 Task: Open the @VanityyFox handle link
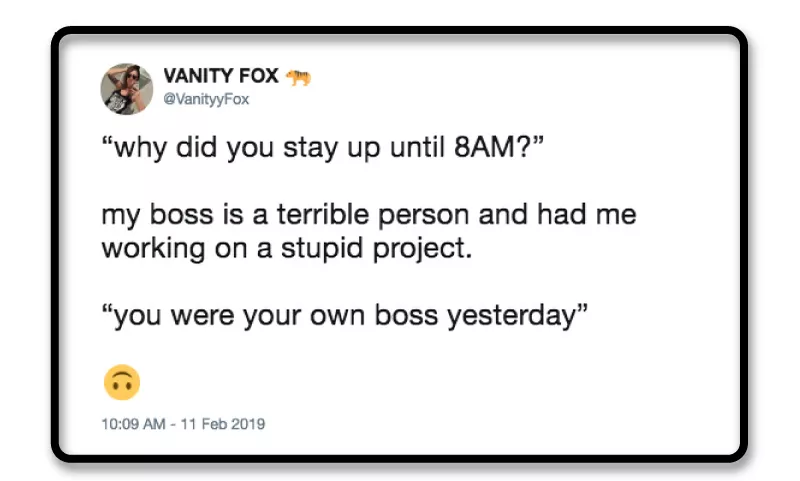coord(205,99)
